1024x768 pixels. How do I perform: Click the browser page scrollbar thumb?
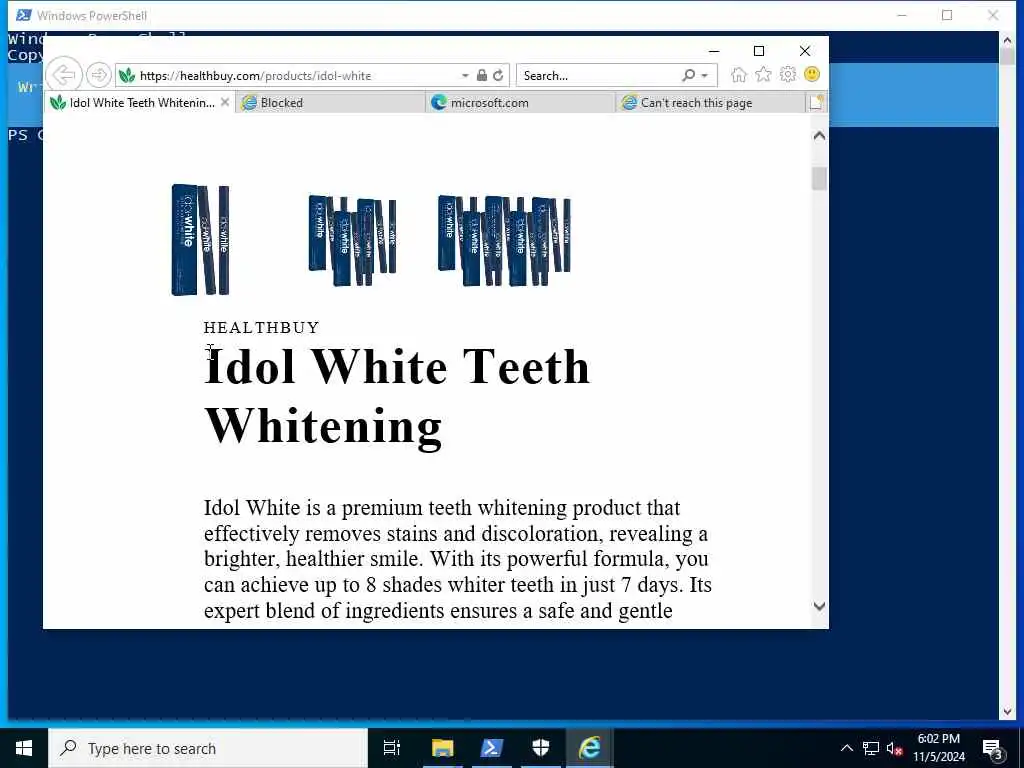point(819,179)
